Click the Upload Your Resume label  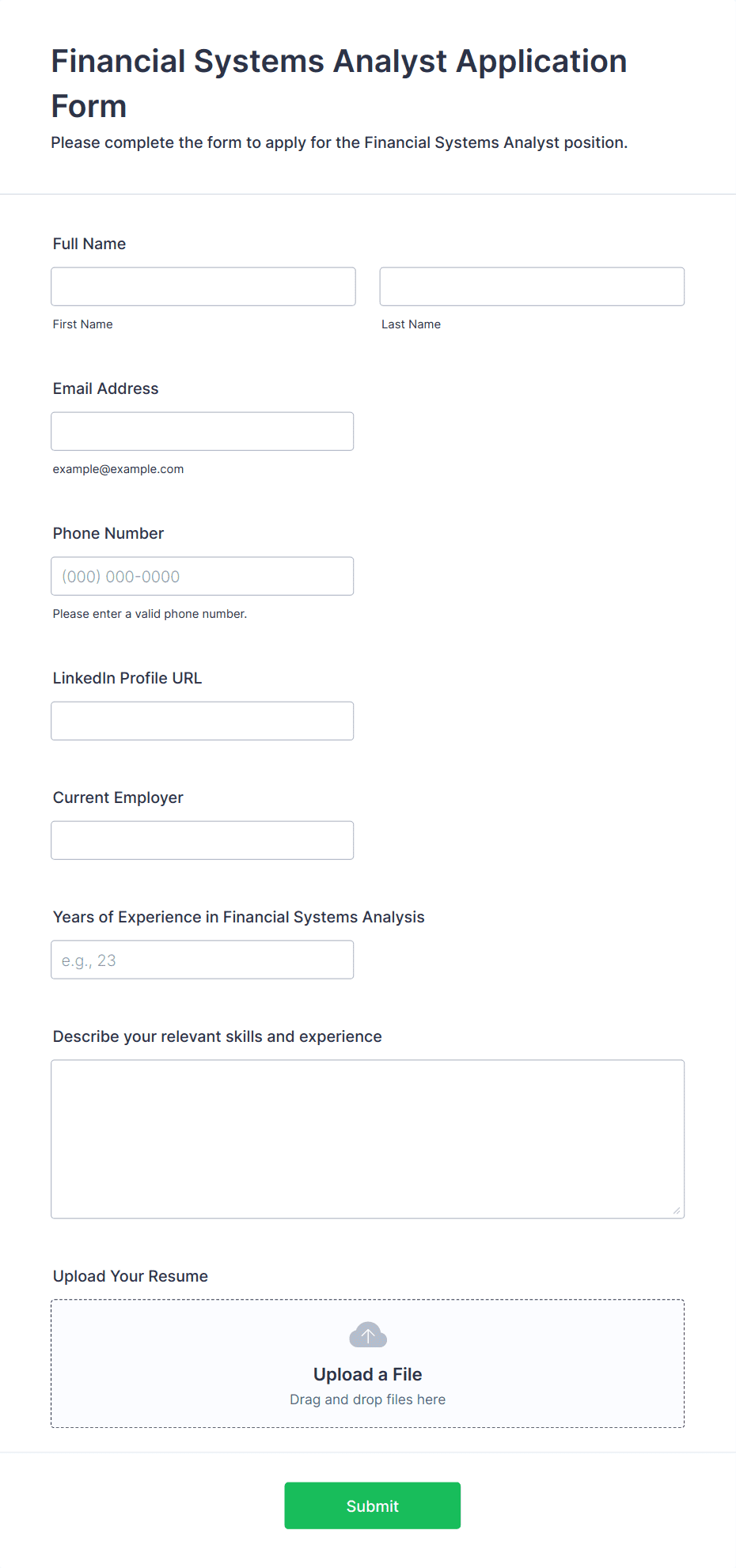click(x=131, y=1276)
